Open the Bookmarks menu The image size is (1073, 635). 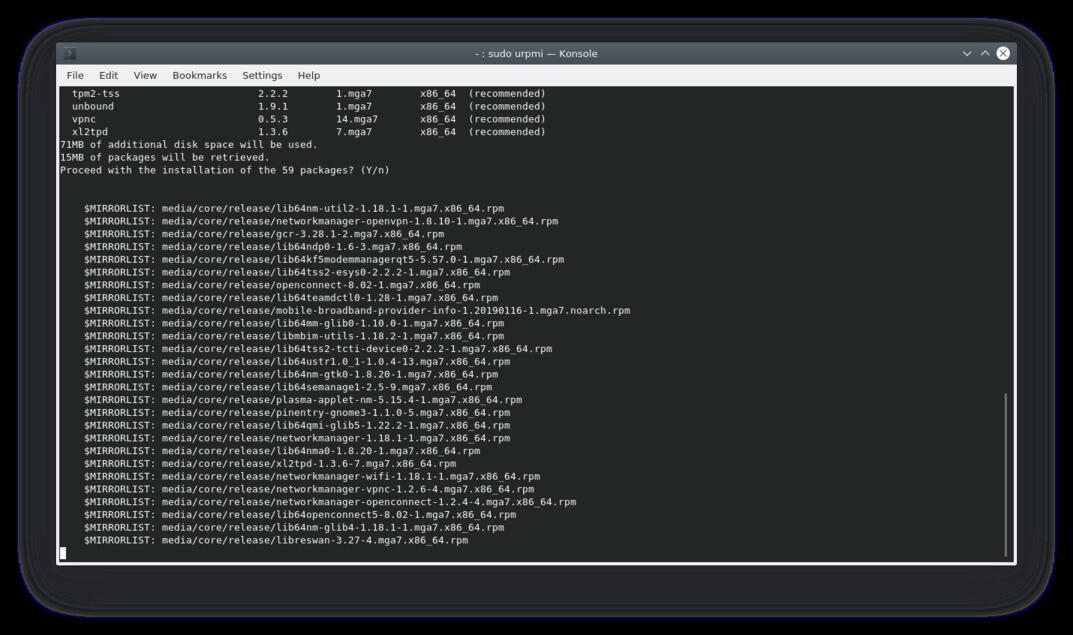[200, 75]
